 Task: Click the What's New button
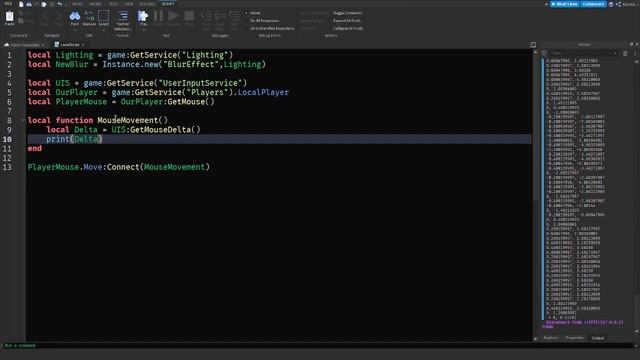[x=564, y=4]
